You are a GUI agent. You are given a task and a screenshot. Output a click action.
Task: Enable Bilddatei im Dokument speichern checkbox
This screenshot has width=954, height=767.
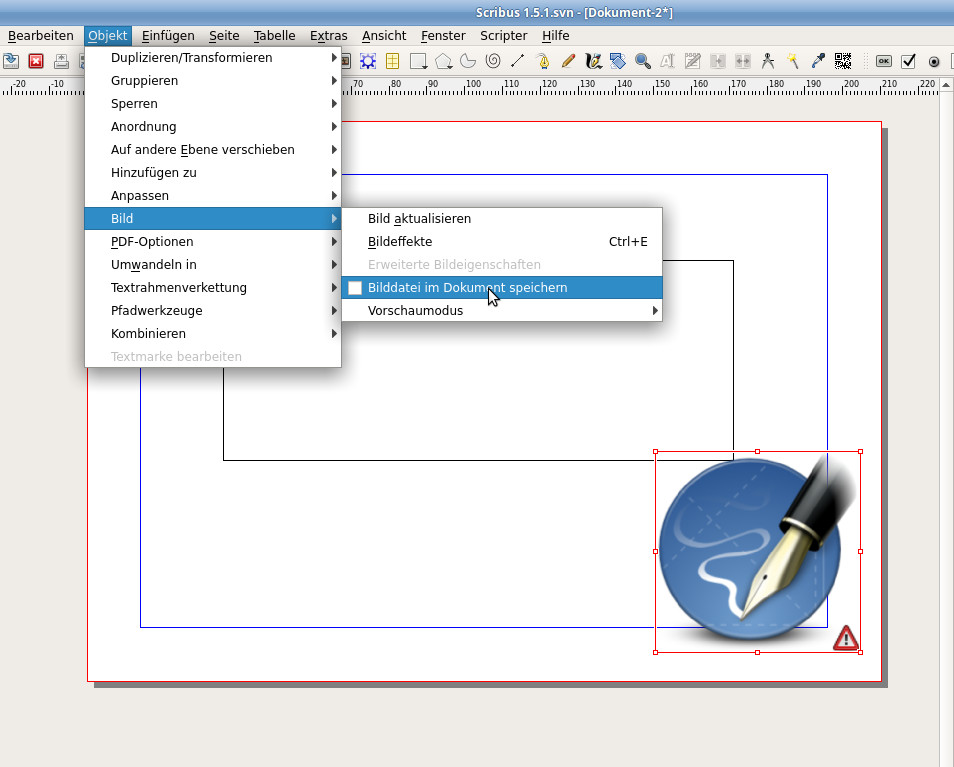[x=355, y=288]
